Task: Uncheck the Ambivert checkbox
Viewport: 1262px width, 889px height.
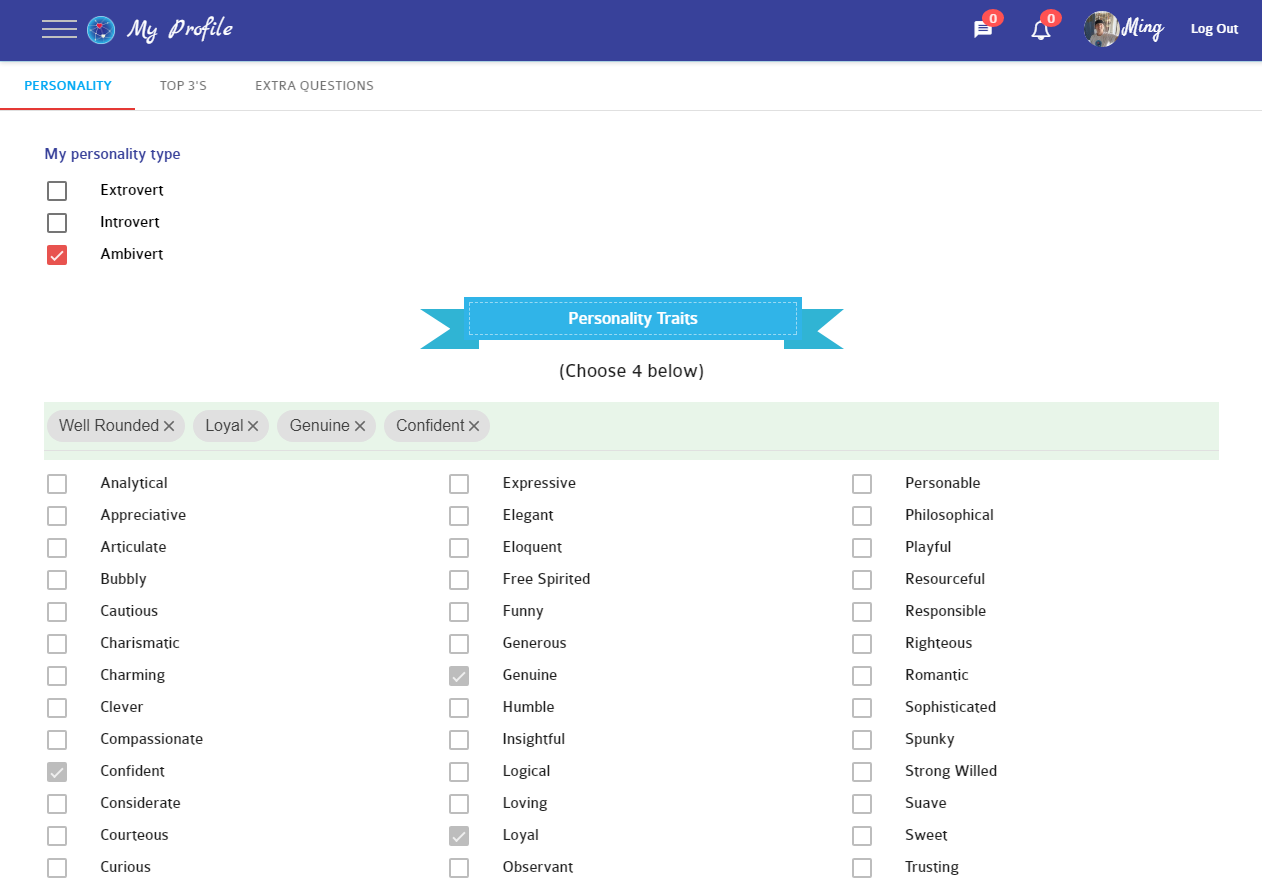Action: point(57,255)
